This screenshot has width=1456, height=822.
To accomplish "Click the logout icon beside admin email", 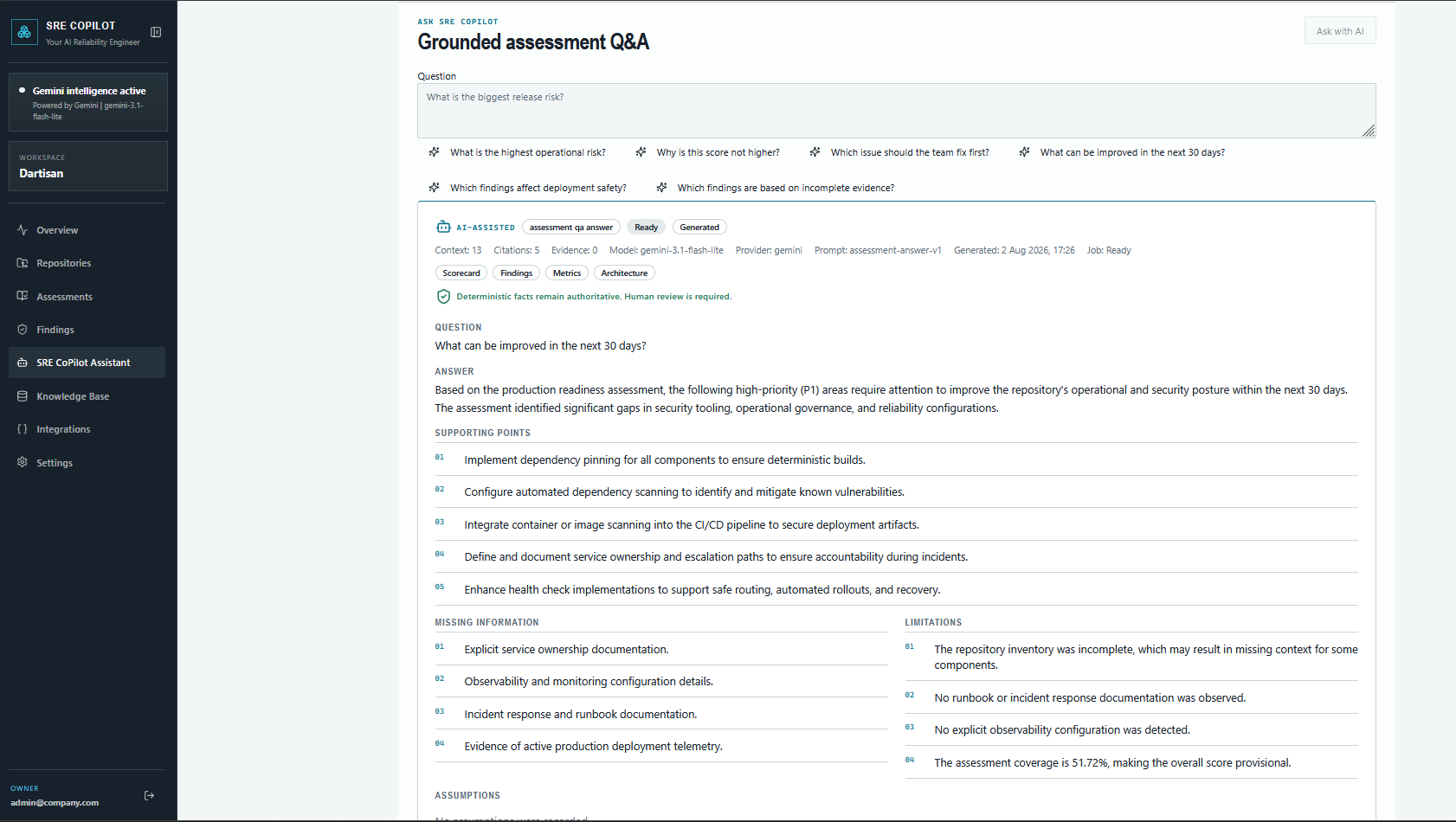I will (x=149, y=795).
